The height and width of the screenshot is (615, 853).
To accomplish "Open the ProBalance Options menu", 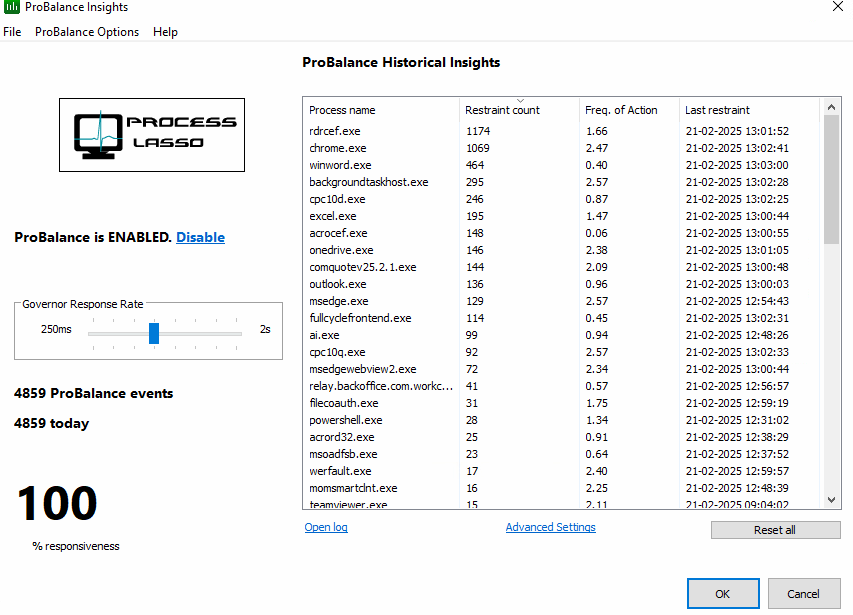I will click(x=87, y=32).
